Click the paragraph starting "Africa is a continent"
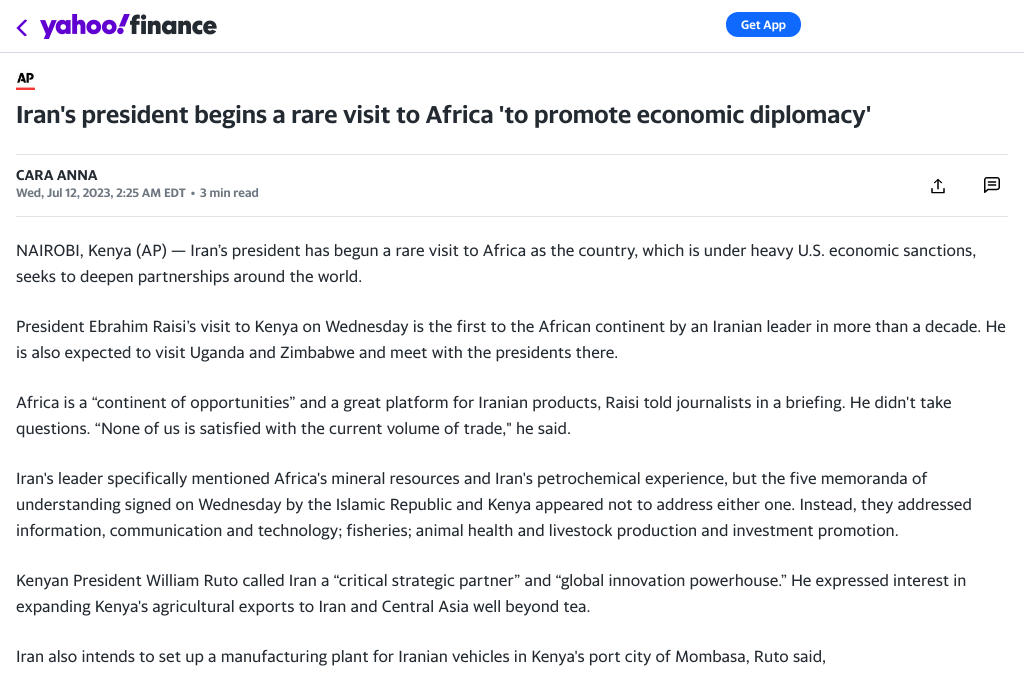The width and height of the screenshot is (1024, 678). pyautogui.click(x=483, y=415)
